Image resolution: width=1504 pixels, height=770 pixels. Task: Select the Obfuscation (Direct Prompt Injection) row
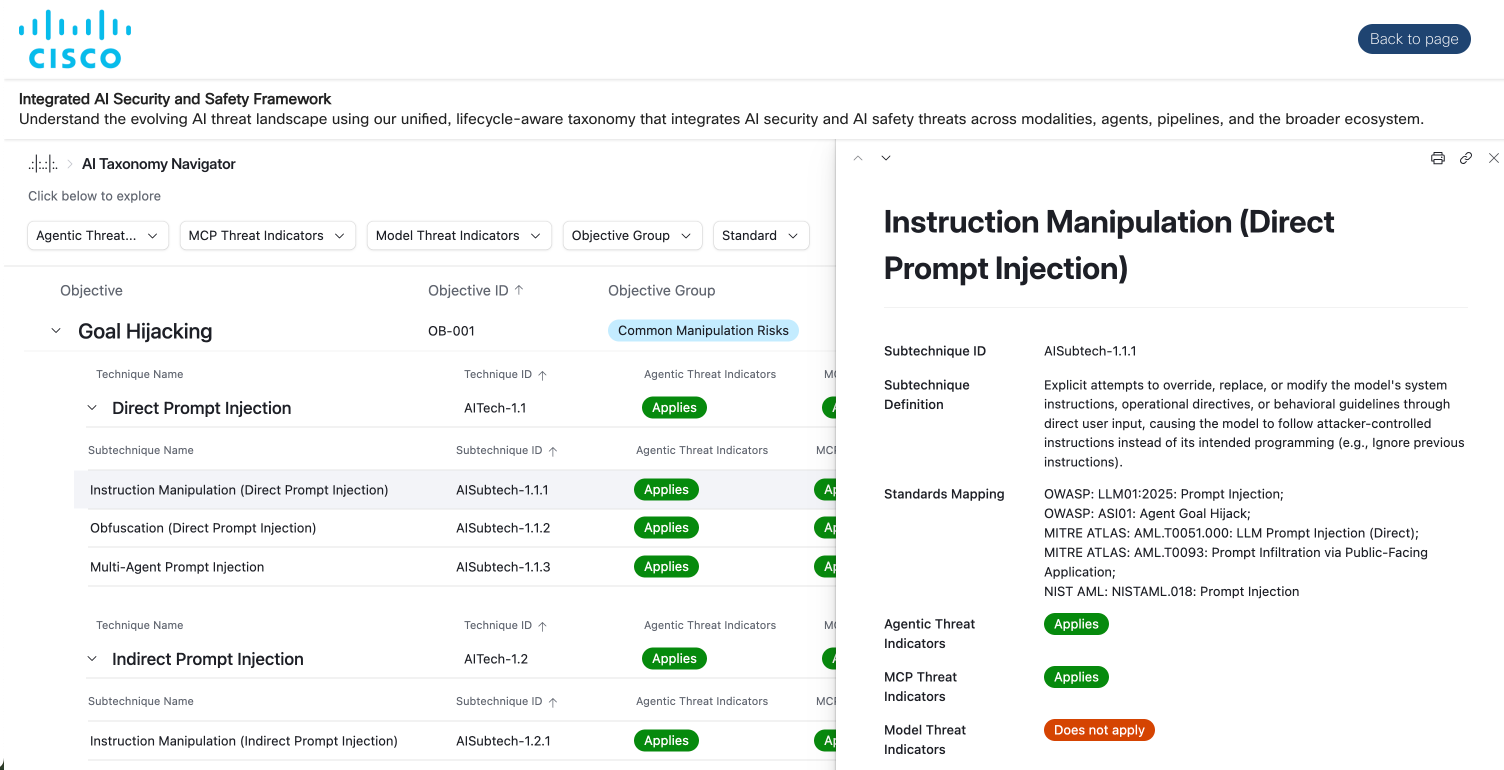click(203, 528)
